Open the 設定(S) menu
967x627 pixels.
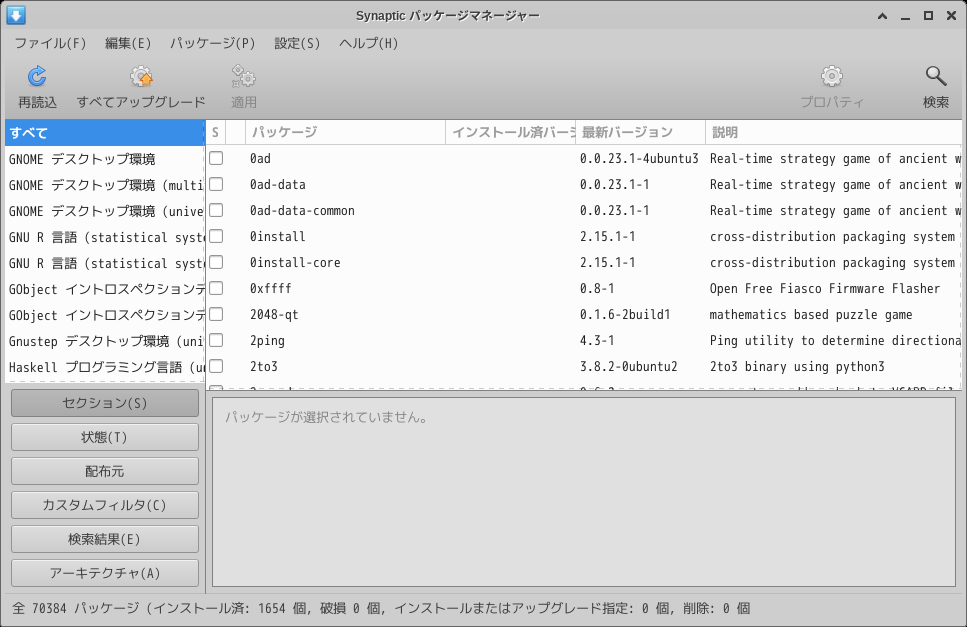click(297, 43)
